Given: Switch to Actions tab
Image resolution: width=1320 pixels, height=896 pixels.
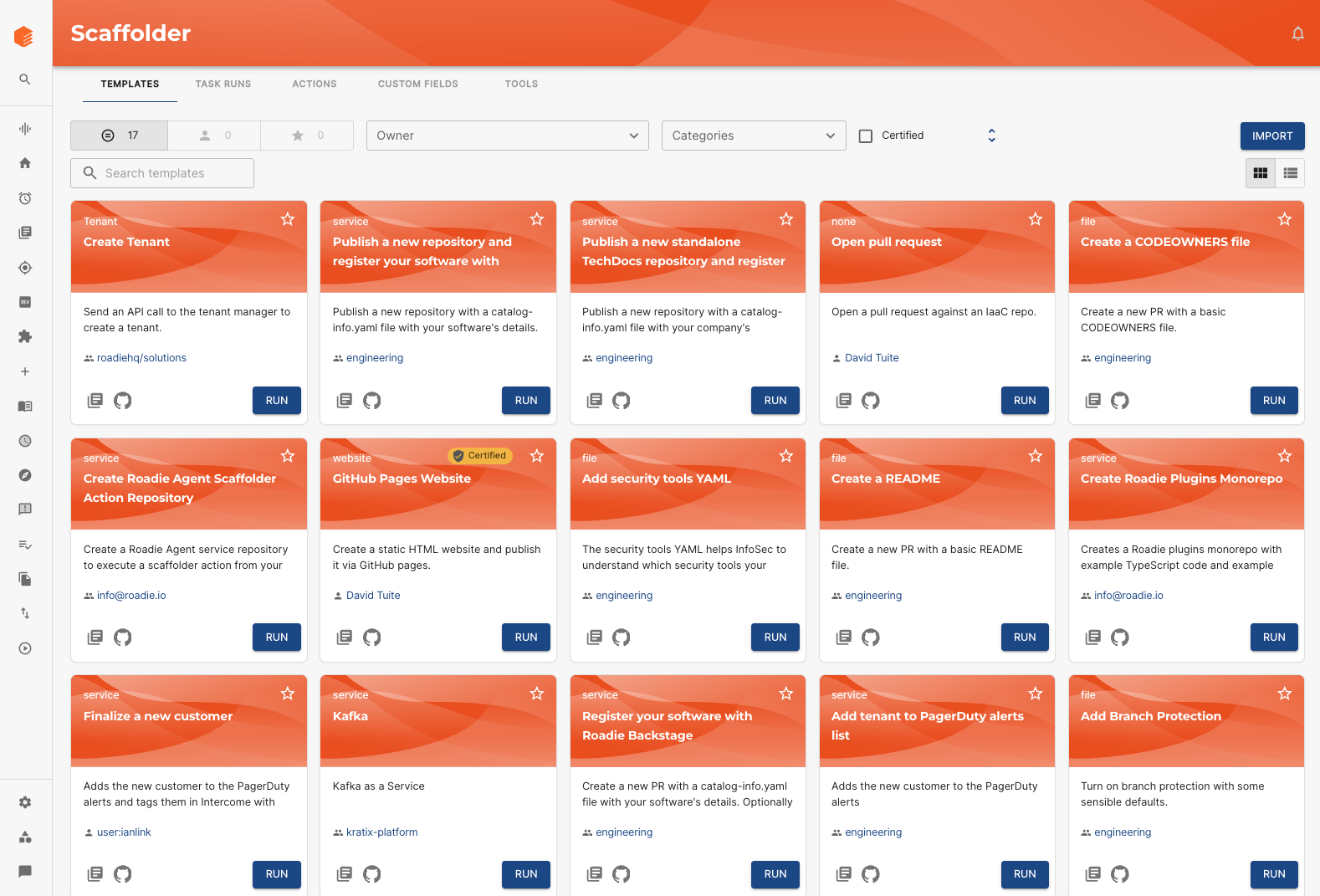Looking at the screenshot, I should click(x=315, y=84).
